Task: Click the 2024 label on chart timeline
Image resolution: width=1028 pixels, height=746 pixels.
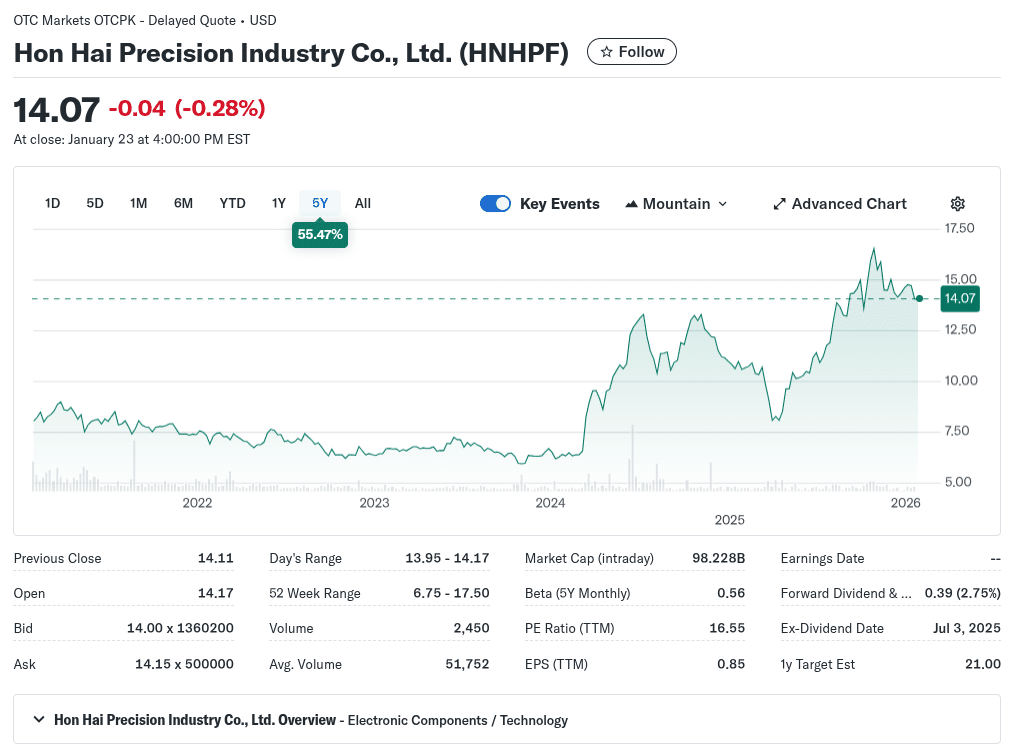Action: [551, 503]
